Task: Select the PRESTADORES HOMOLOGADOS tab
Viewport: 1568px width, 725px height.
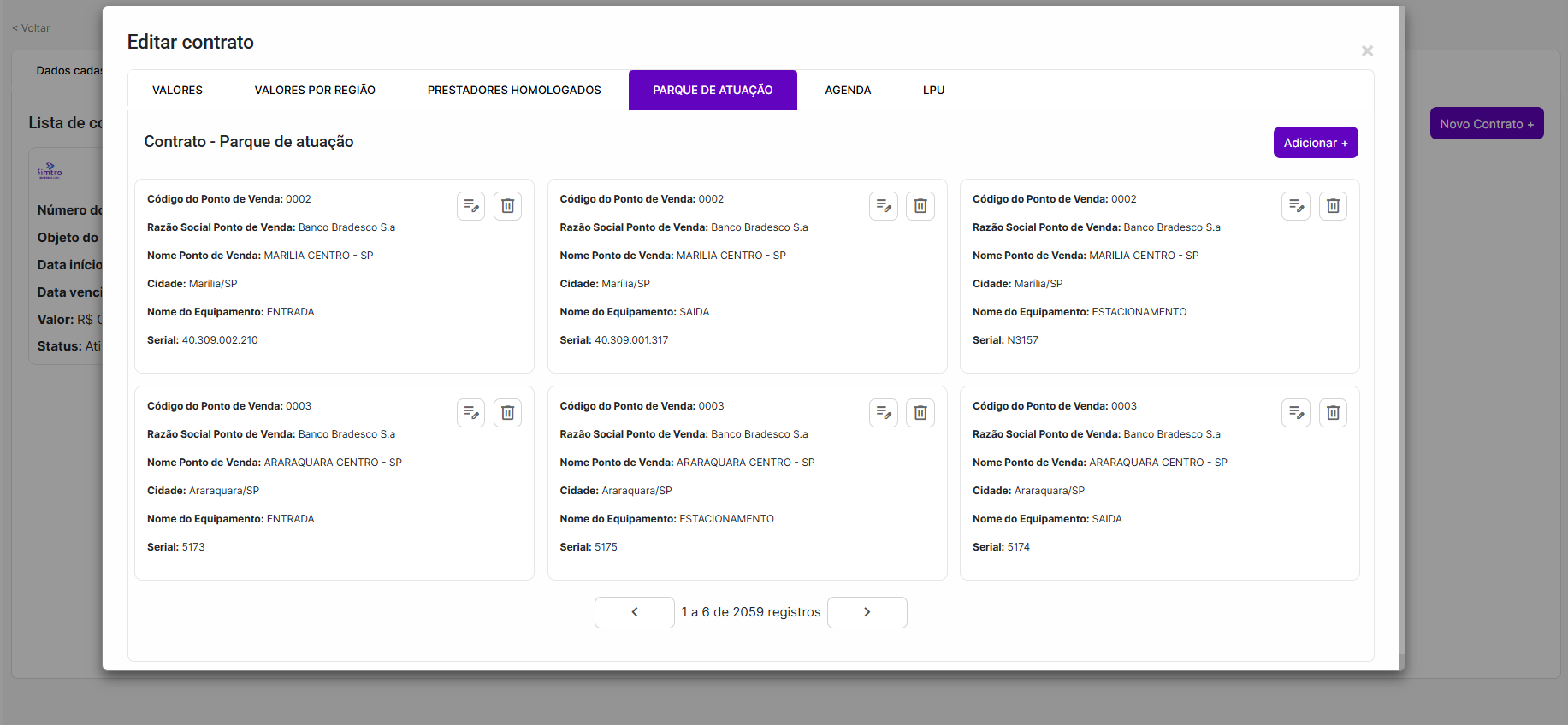Action: (x=514, y=91)
